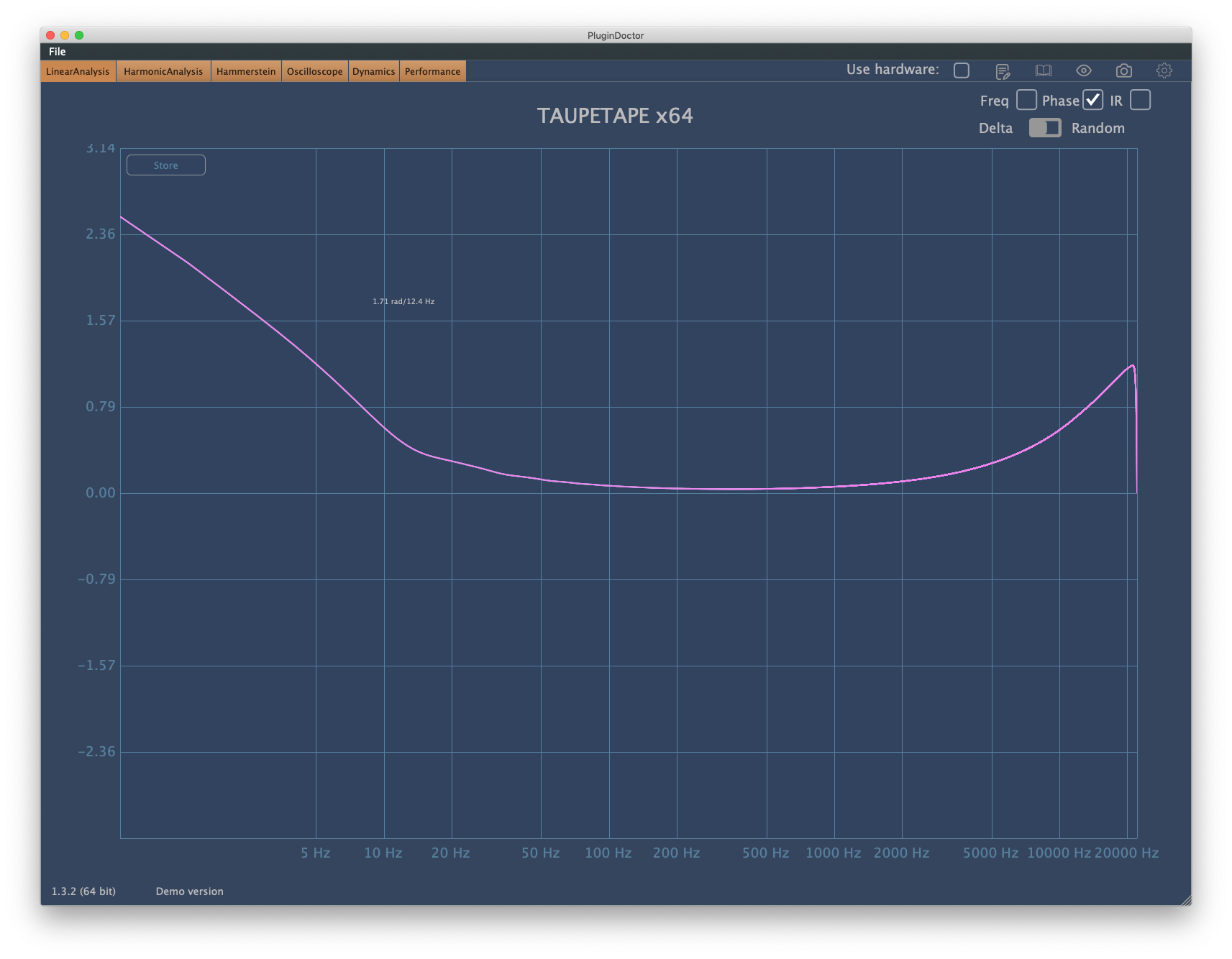The height and width of the screenshot is (959, 1232).
Task: Click the eye view icon
Action: pyautogui.click(x=1083, y=70)
